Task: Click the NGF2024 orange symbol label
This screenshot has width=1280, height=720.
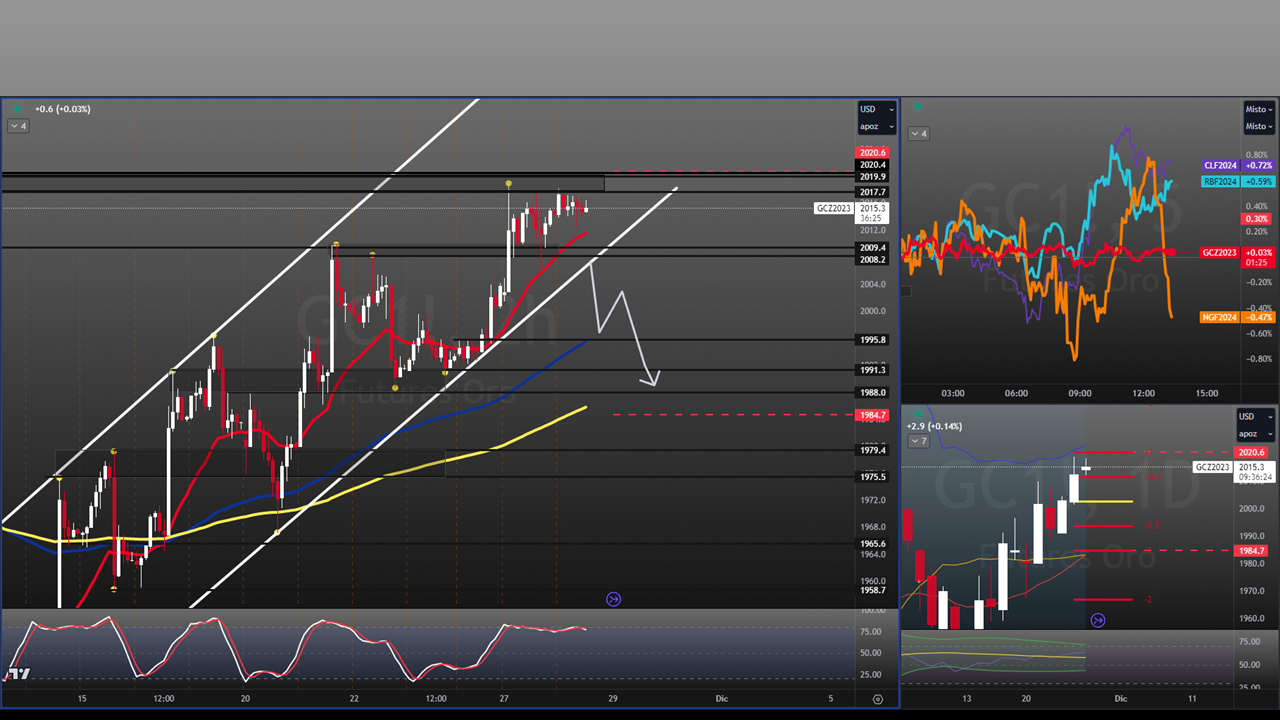Action: pos(1220,317)
